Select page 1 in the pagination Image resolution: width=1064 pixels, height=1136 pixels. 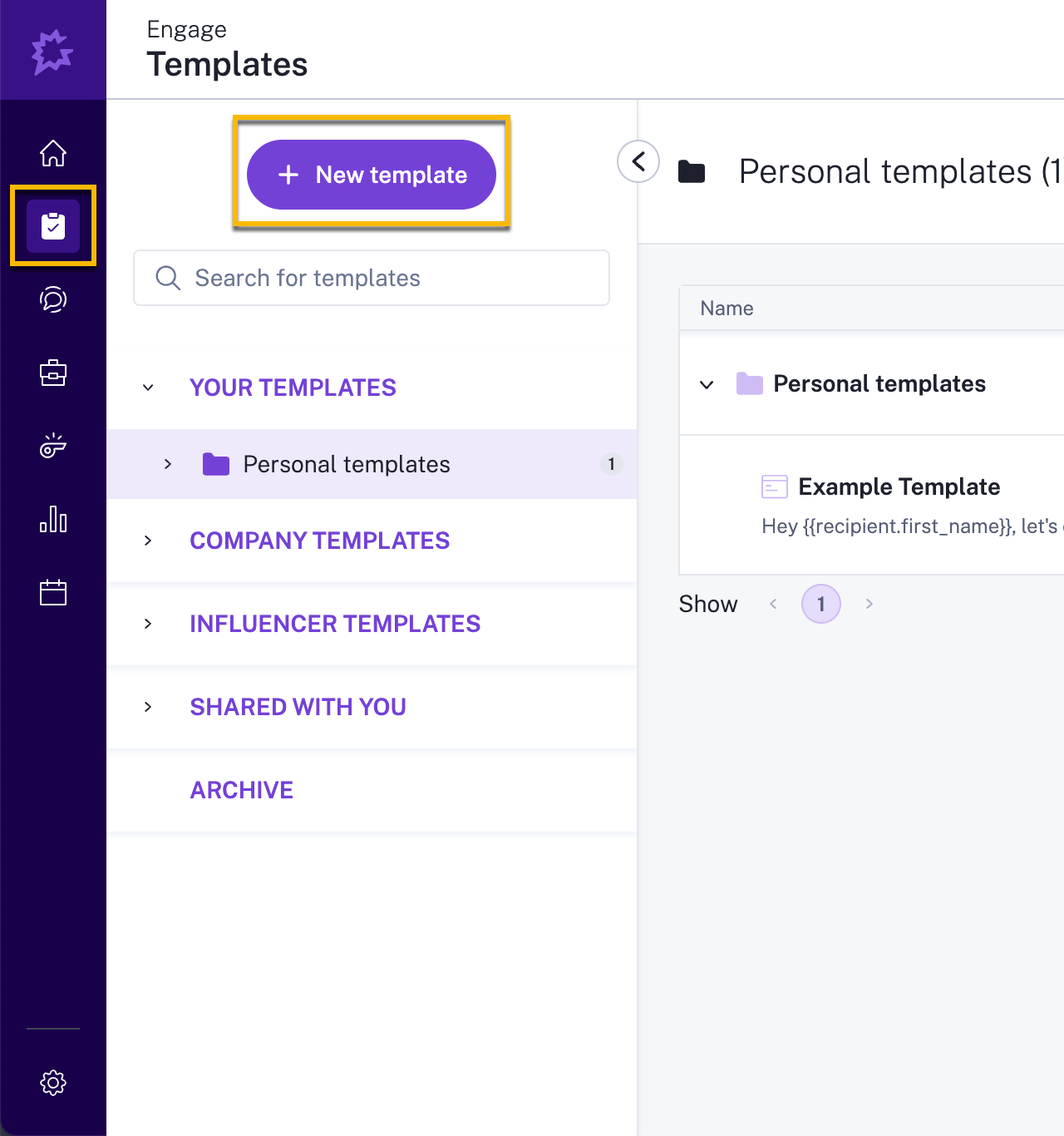pos(820,604)
